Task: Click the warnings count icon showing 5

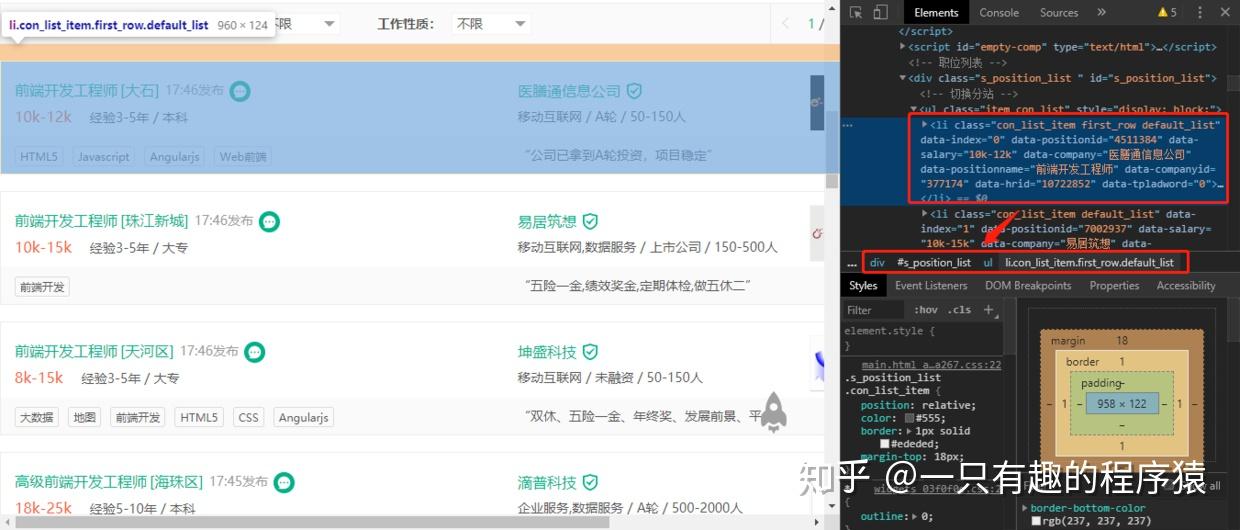Action: (1167, 12)
